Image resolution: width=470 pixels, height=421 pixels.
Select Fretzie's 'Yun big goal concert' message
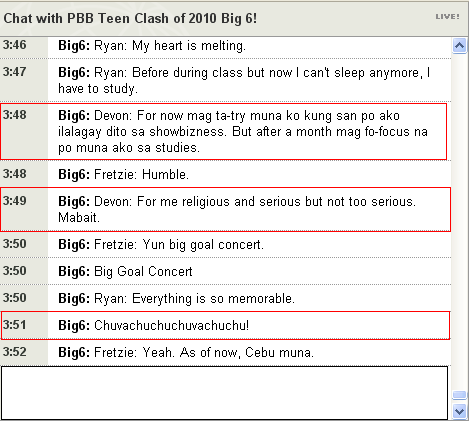tap(226, 244)
